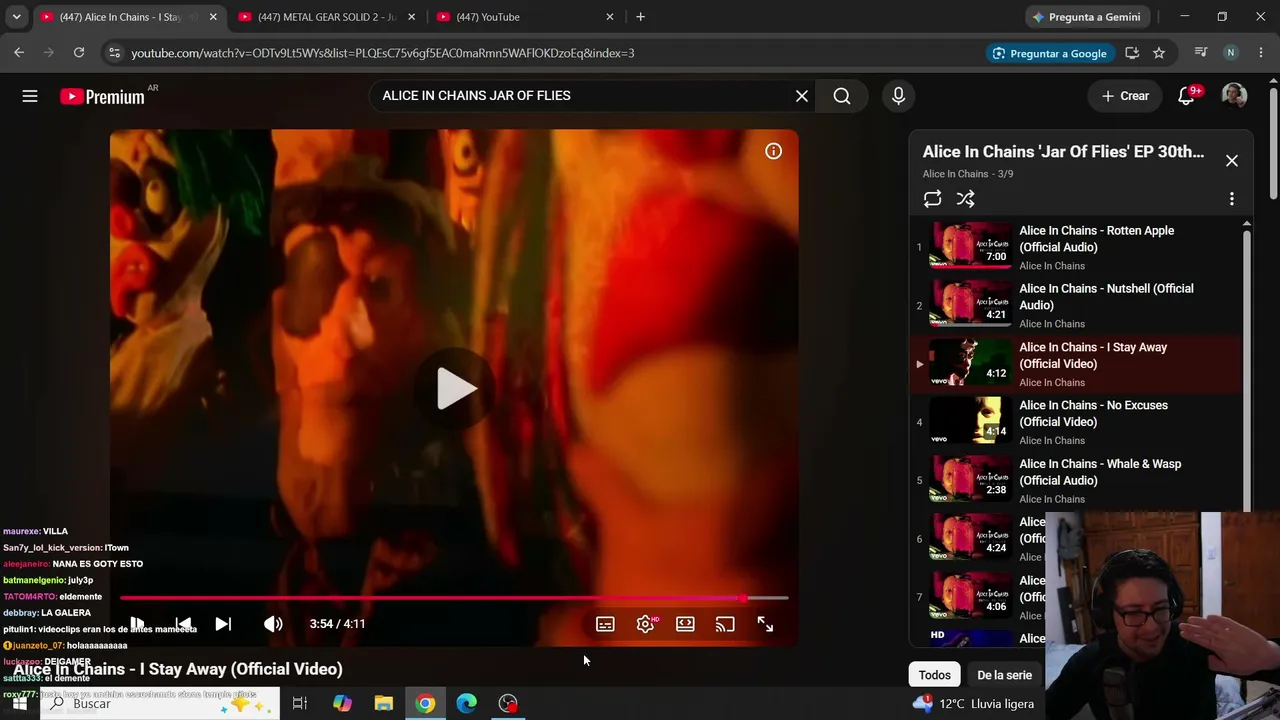
Task: Bookmark this page with the star
Action: 1159,53
